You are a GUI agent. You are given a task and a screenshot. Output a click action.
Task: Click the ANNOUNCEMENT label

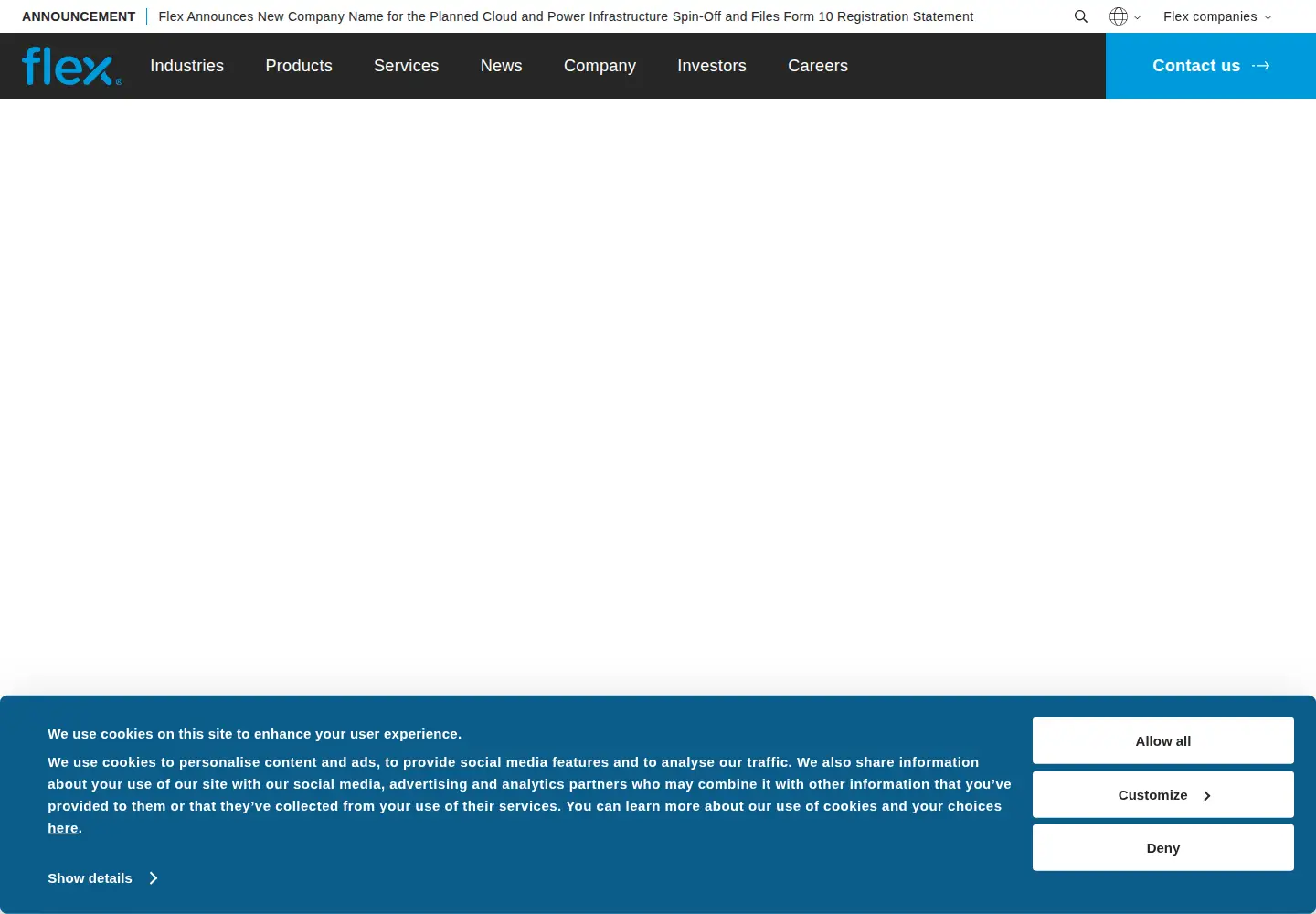point(79,16)
